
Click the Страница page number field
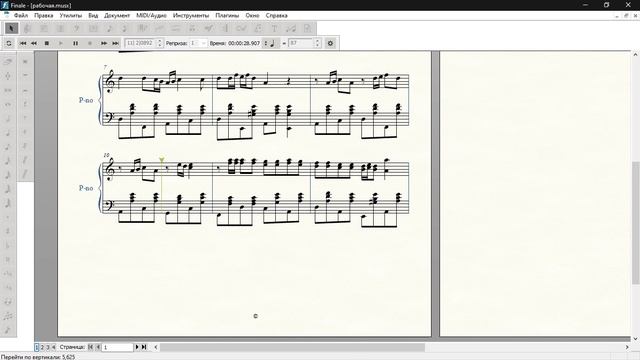(118, 347)
